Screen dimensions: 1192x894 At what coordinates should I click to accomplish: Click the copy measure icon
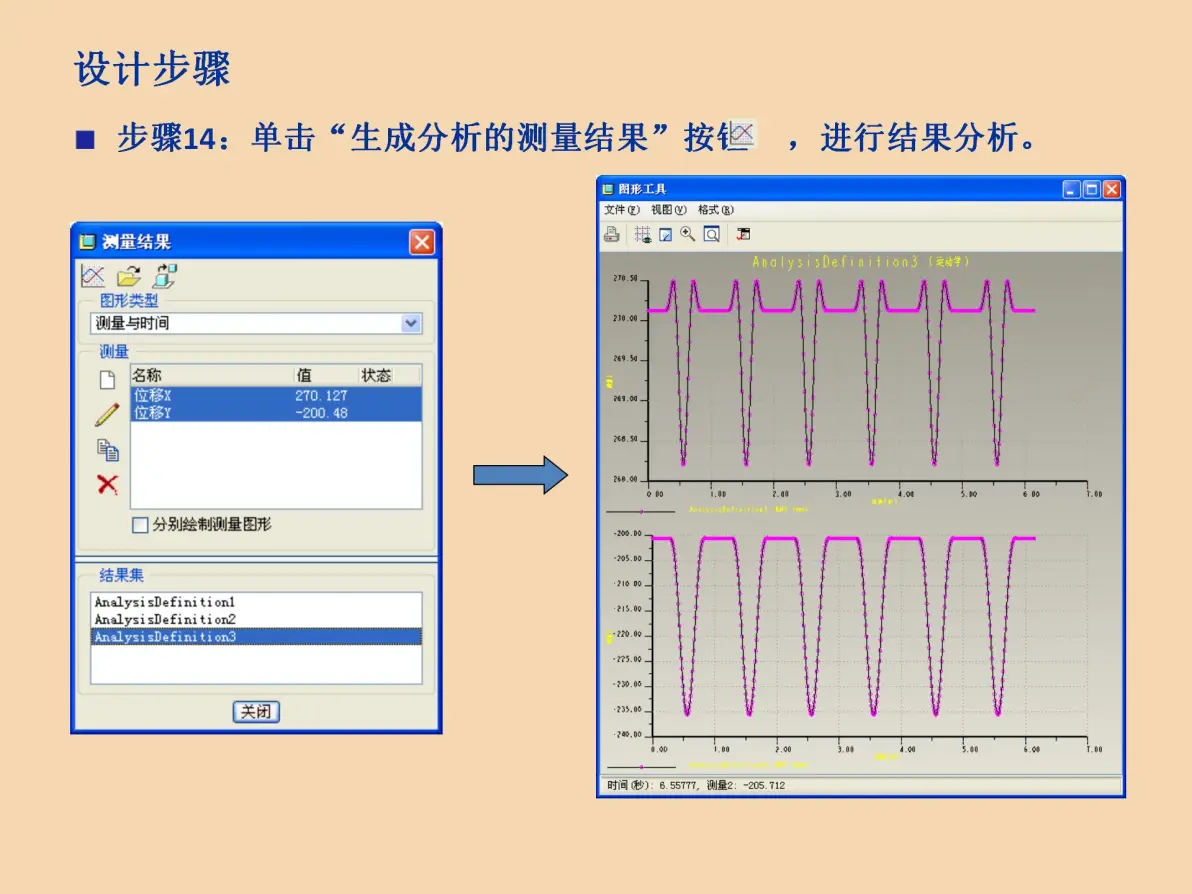tap(107, 450)
